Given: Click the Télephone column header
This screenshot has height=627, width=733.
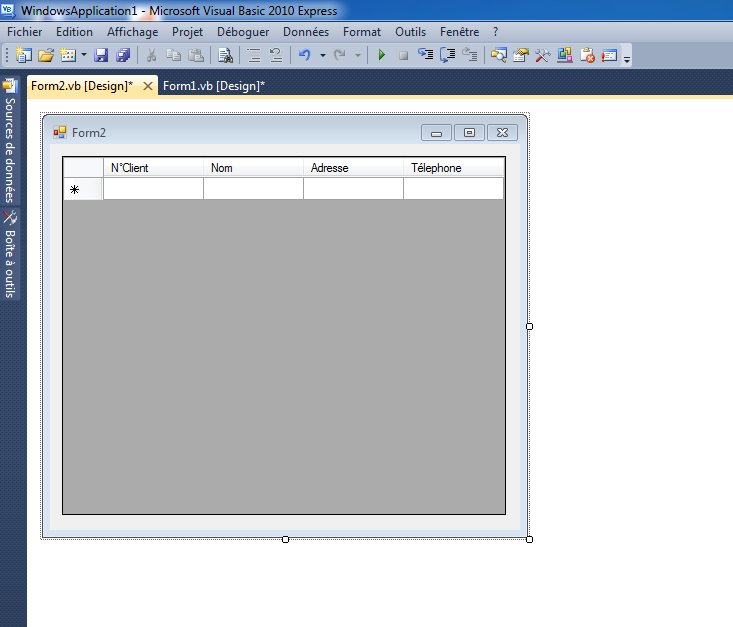Looking at the screenshot, I should (x=453, y=167).
